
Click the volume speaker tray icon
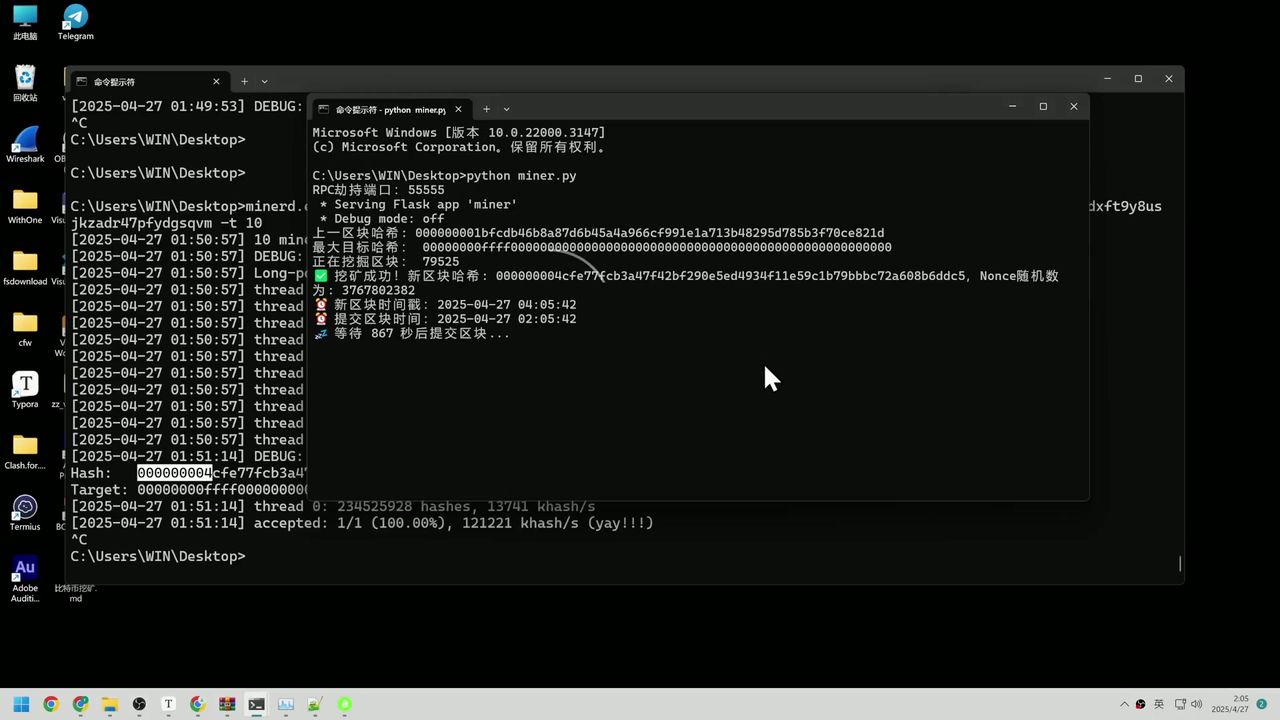coord(1197,704)
